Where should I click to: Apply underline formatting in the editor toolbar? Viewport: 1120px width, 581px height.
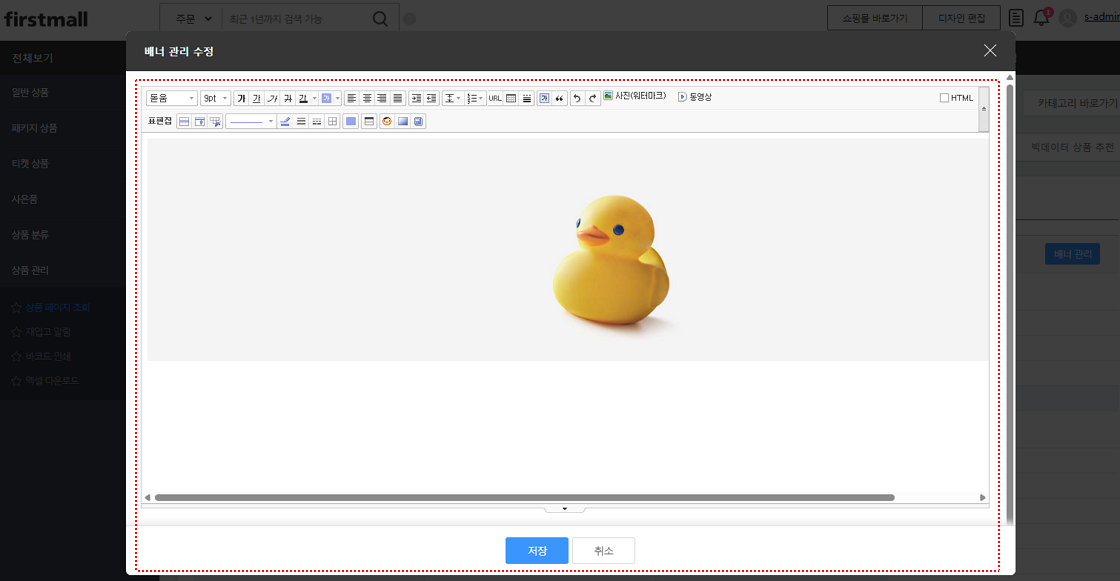(256, 99)
